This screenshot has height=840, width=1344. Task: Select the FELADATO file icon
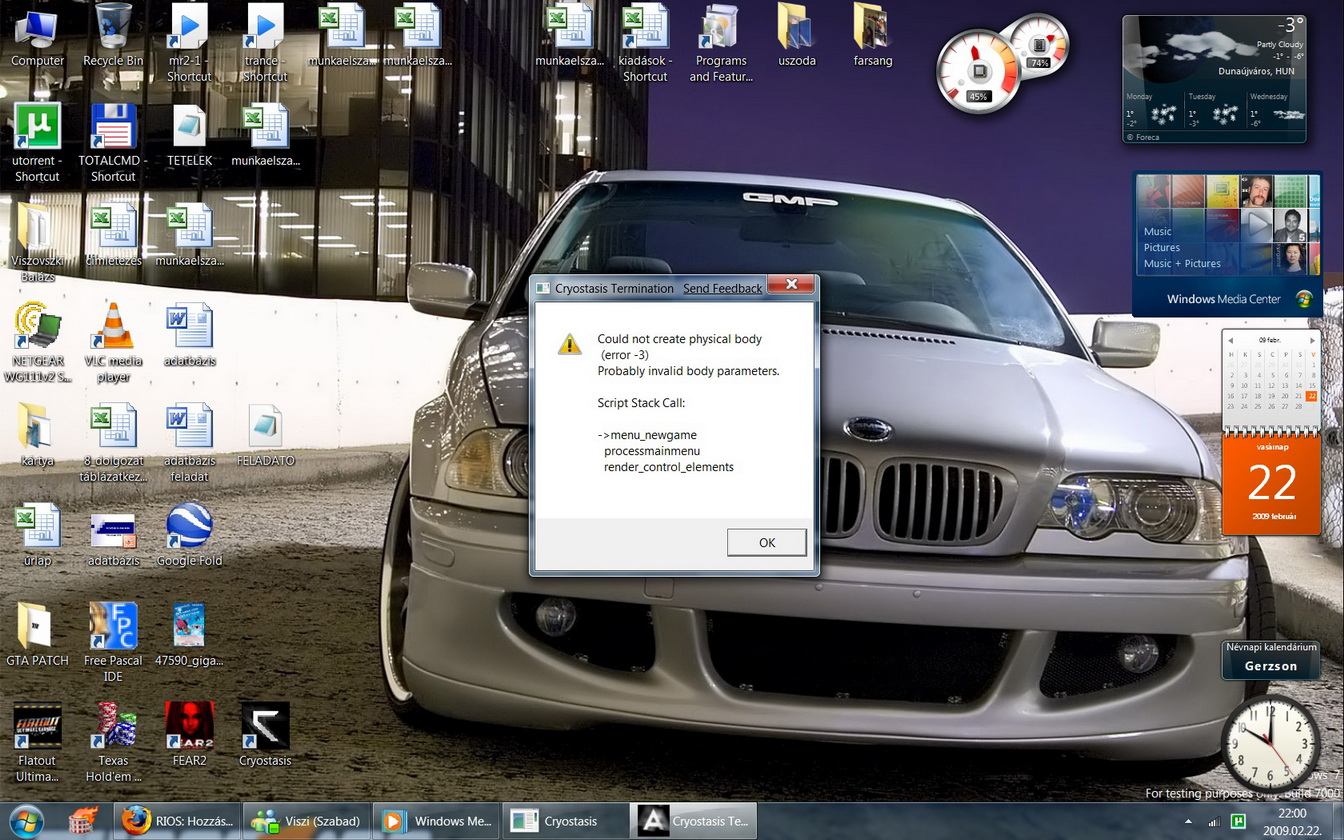265,436
